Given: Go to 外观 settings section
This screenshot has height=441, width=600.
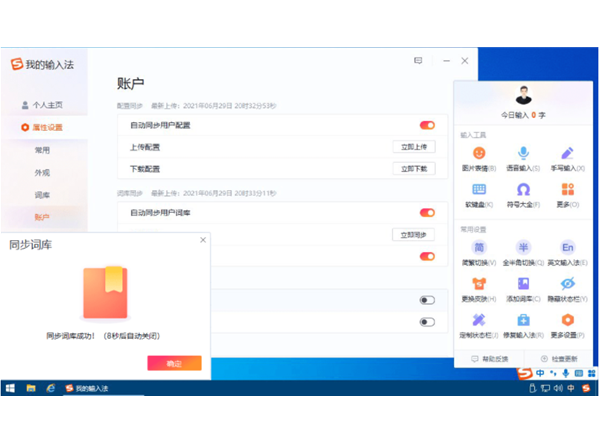Looking at the screenshot, I should (x=42, y=173).
